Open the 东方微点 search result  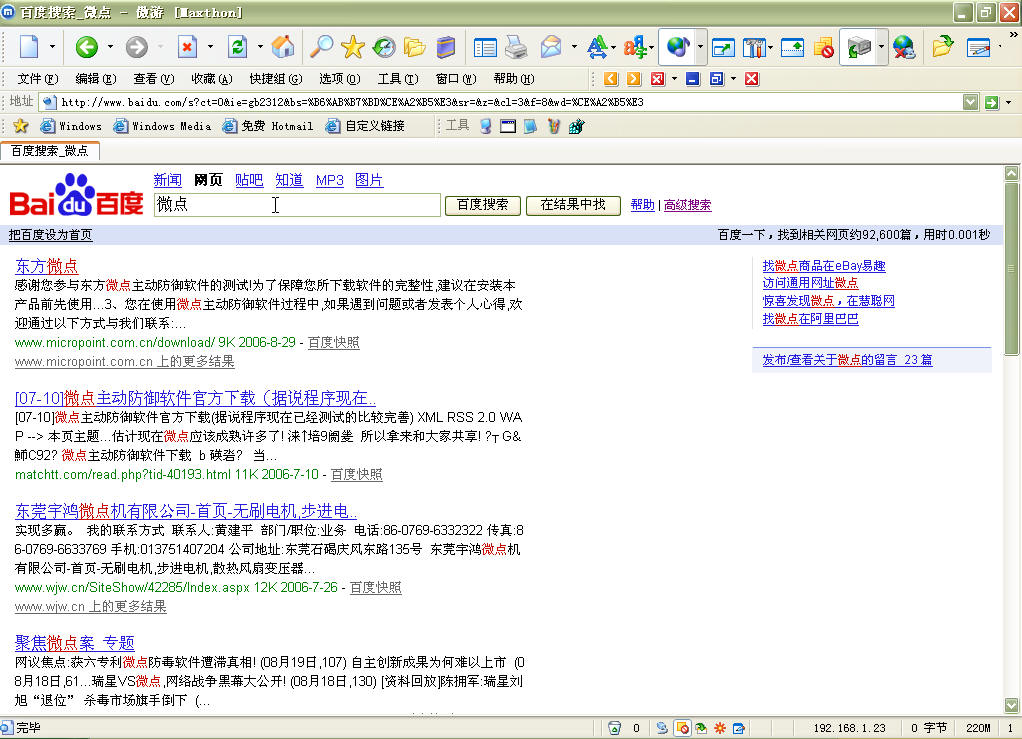pos(46,266)
